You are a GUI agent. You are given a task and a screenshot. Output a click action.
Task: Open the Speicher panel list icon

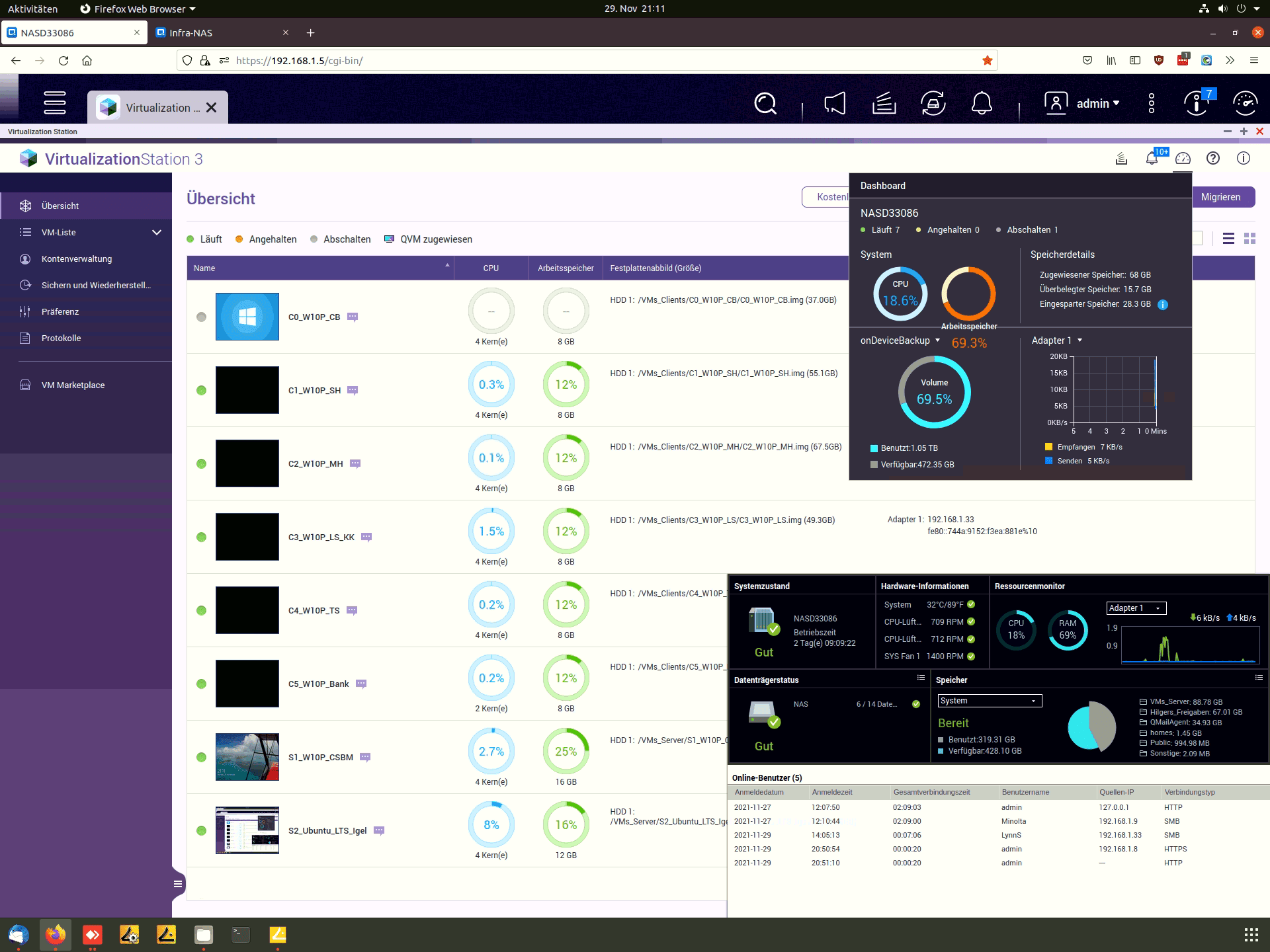click(x=1259, y=678)
